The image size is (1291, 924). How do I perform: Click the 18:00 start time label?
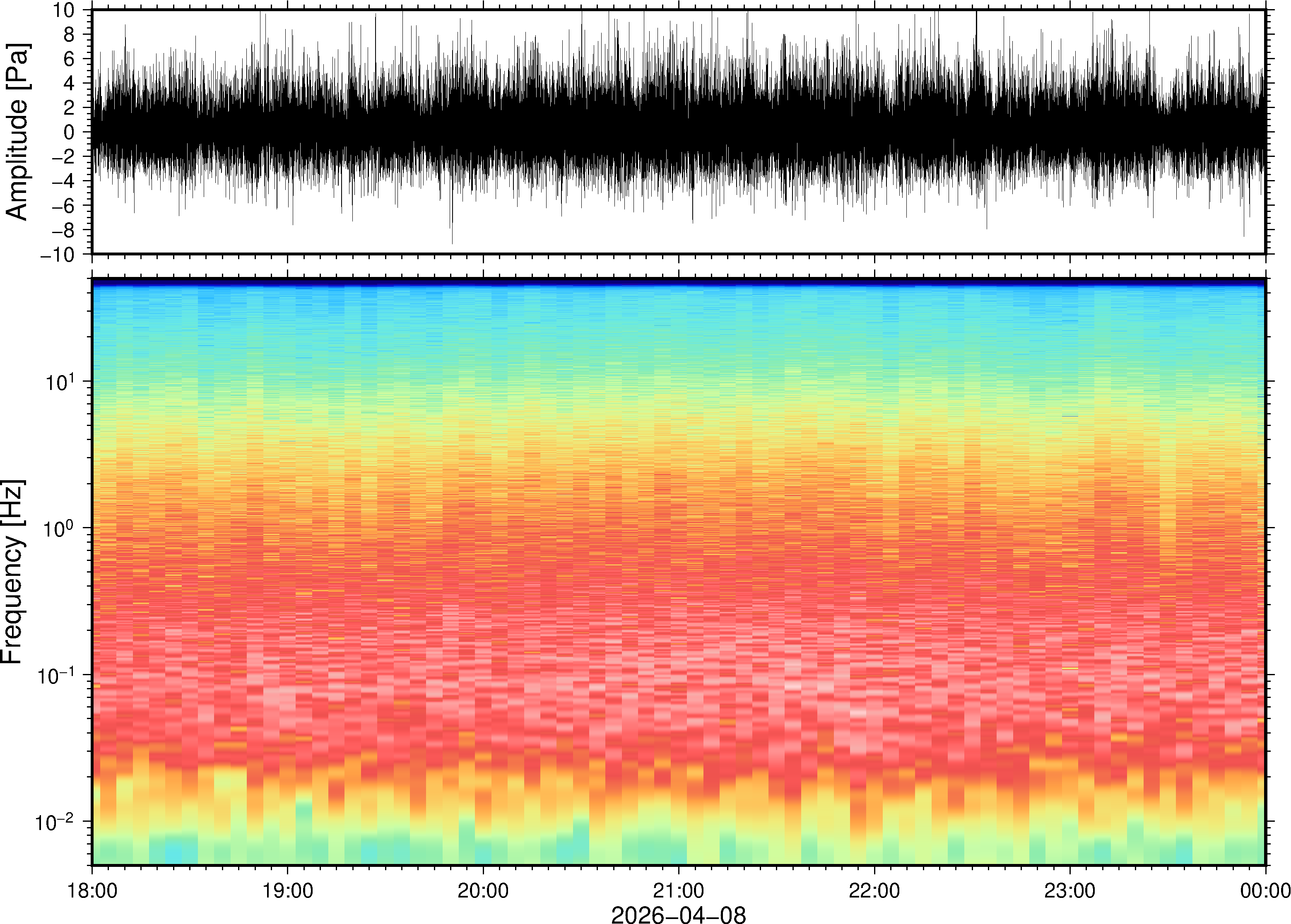(x=92, y=890)
